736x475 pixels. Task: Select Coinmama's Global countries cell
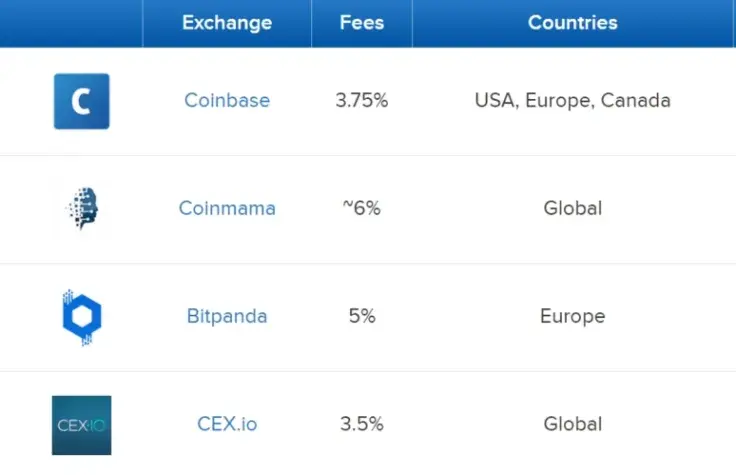point(573,209)
